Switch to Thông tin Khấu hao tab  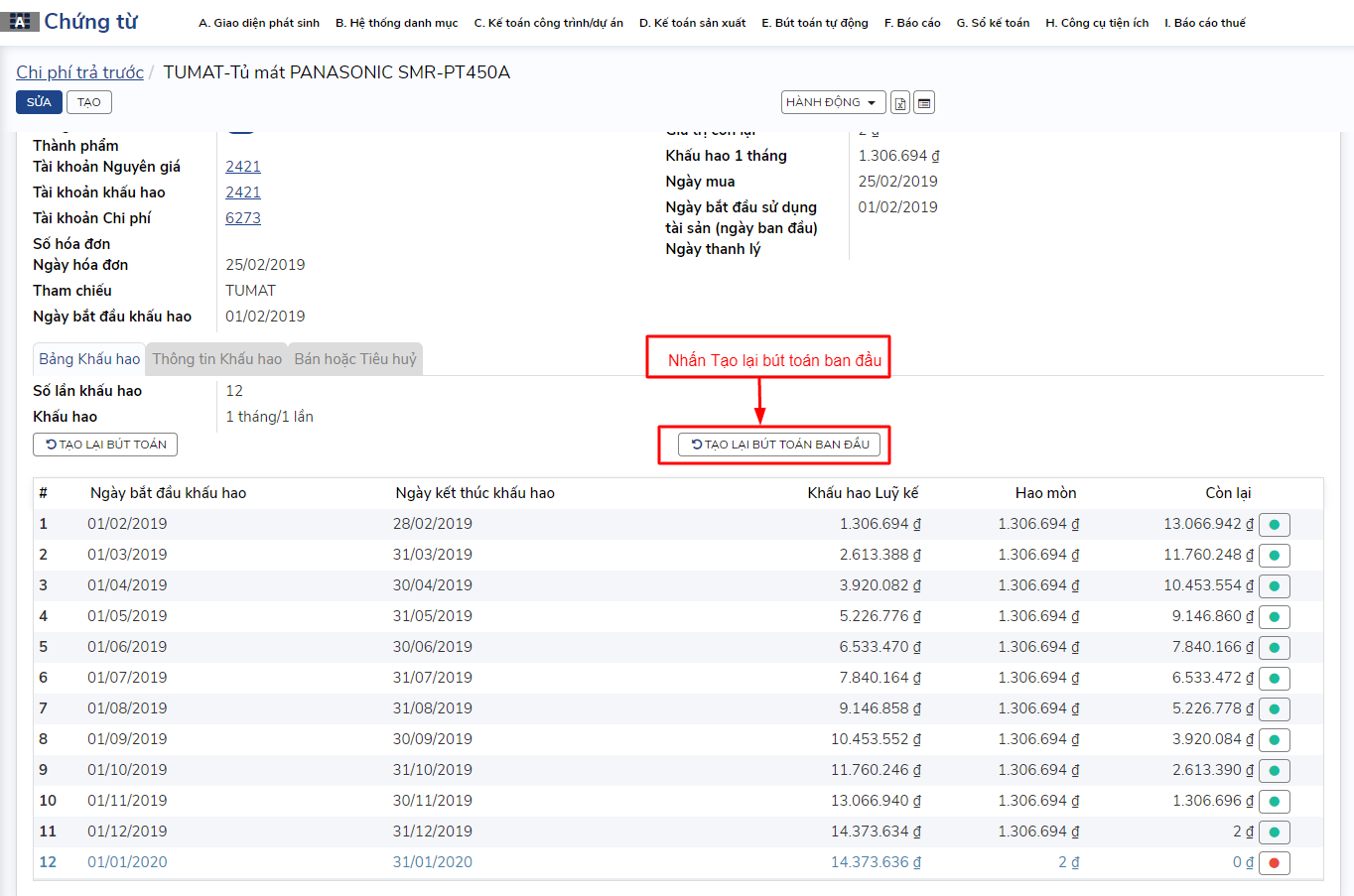217,359
